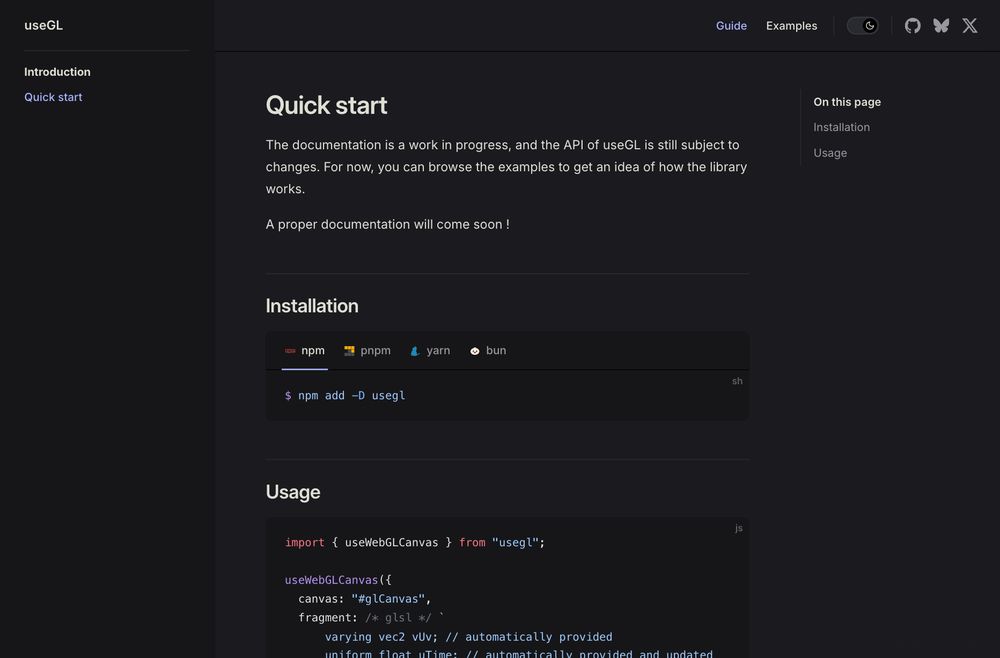Click the 'js' language label
The width and height of the screenshot is (1000, 658).
tap(739, 528)
